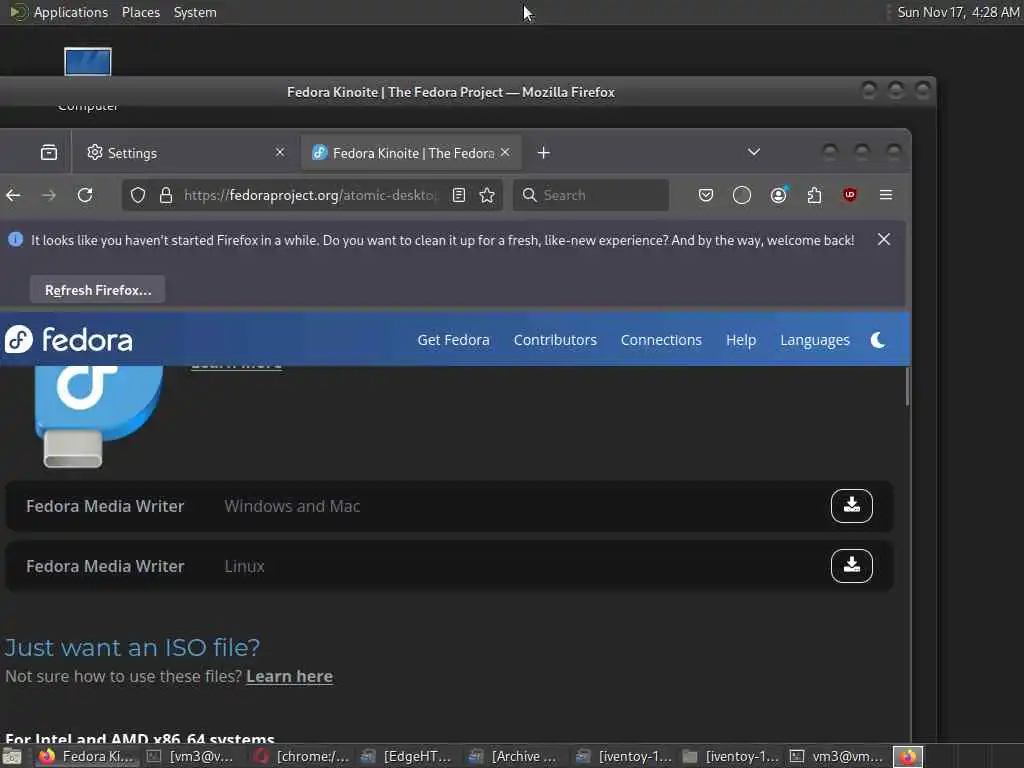This screenshot has height=768, width=1024.
Task: Click the clock showing Sun Nov 17
Action: [958, 12]
